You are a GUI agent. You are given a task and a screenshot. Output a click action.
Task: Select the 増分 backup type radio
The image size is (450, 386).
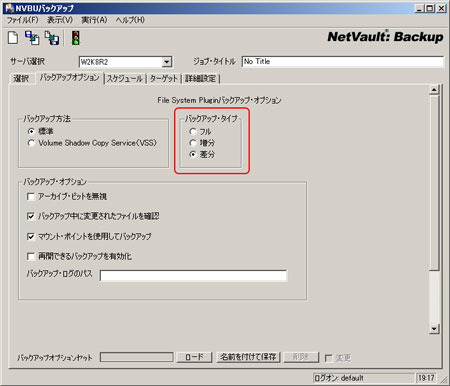[193, 143]
